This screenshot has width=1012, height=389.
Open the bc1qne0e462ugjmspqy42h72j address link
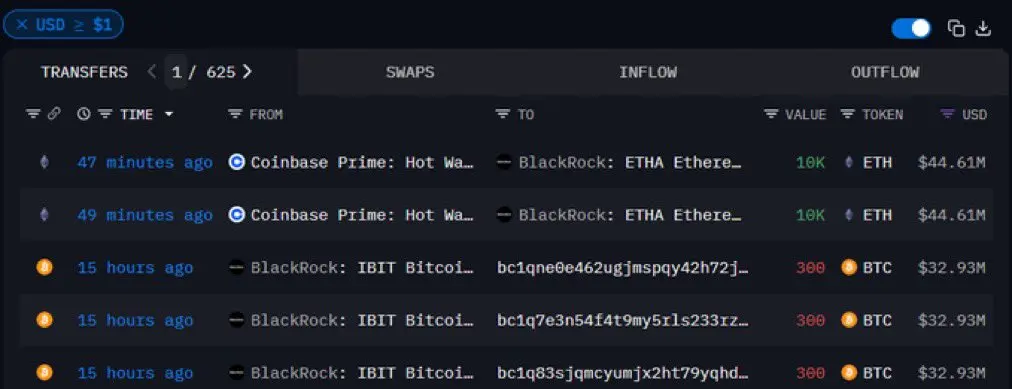(x=623, y=268)
